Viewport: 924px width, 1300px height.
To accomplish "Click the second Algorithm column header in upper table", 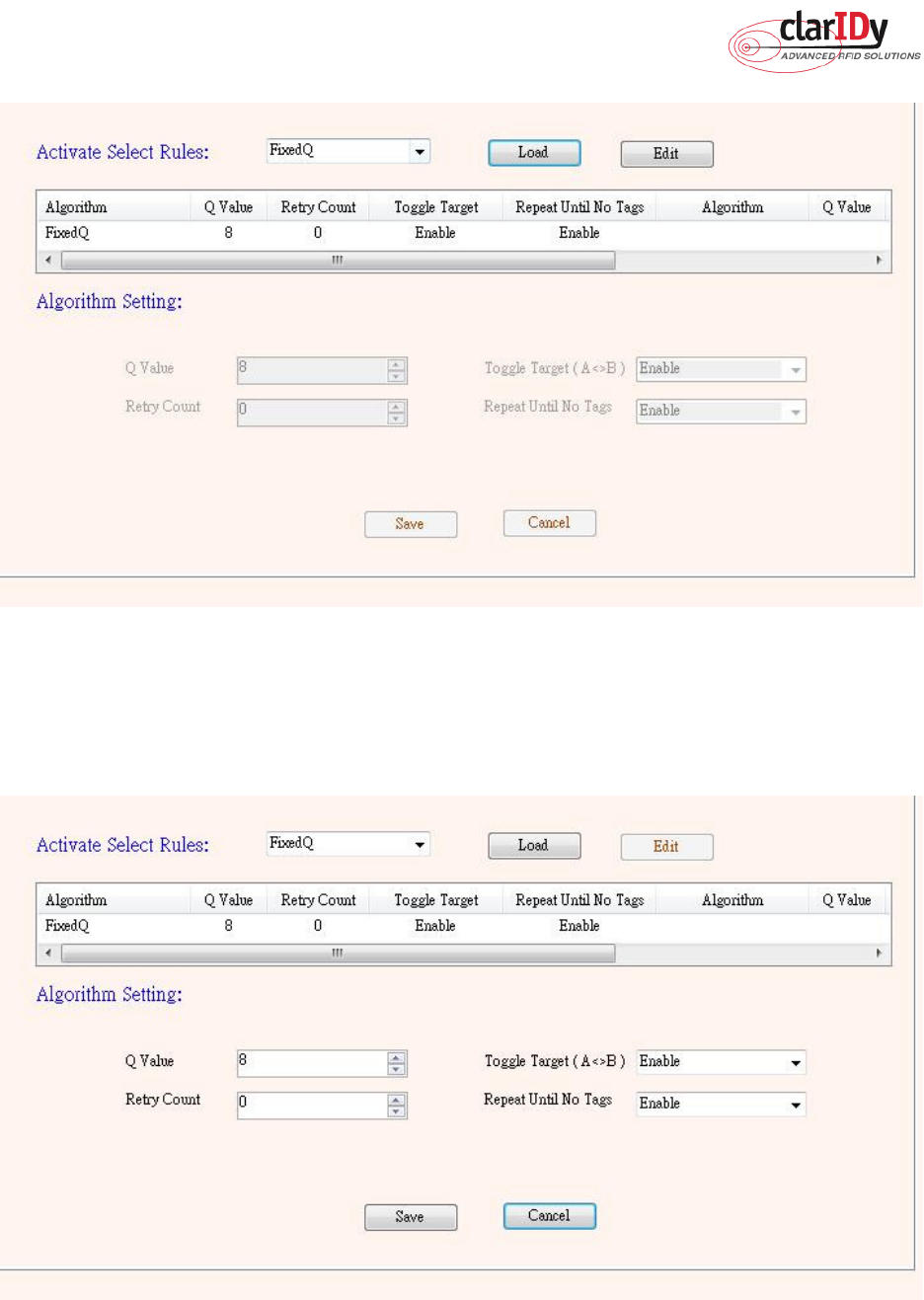I will pyautogui.click(x=732, y=207).
